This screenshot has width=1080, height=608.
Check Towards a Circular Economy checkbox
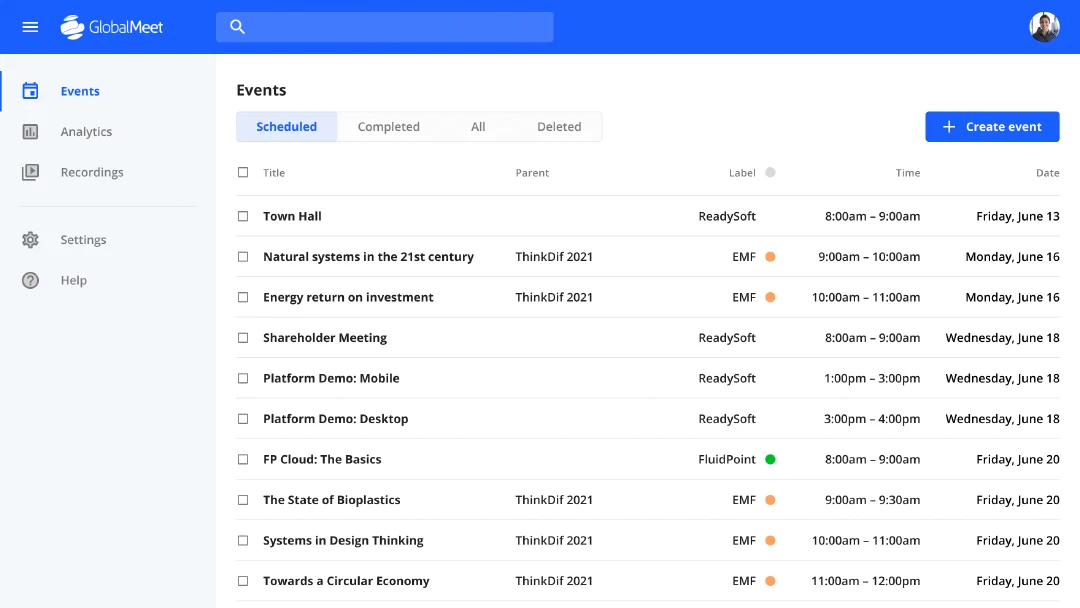243,581
